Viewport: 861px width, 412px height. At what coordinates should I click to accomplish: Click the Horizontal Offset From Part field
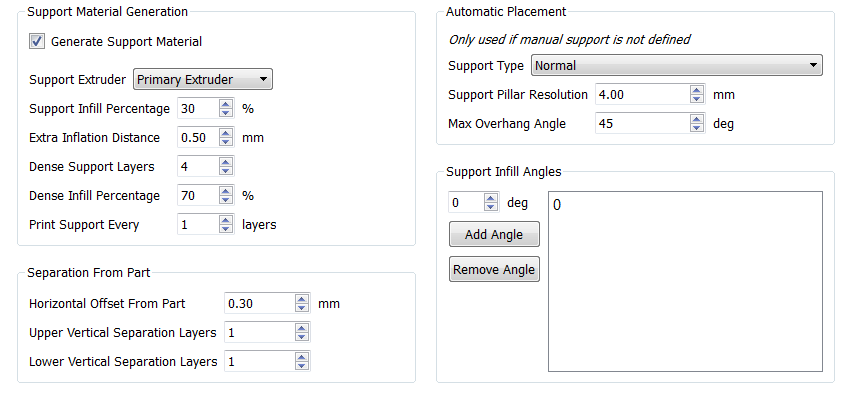tap(259, 303)
